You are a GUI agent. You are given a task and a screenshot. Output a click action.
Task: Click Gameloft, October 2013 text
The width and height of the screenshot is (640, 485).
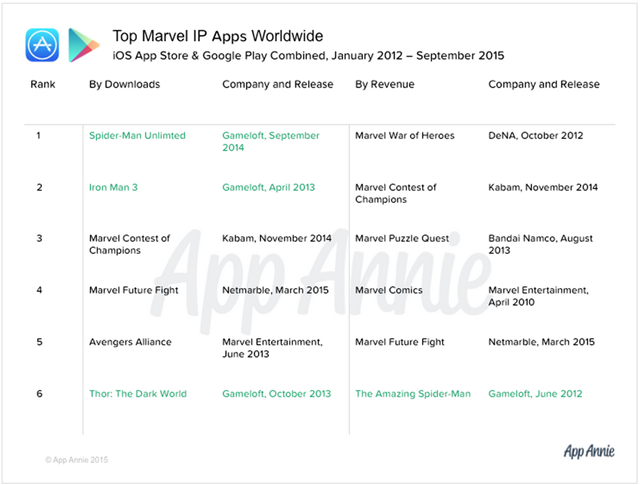pos(276,394)
